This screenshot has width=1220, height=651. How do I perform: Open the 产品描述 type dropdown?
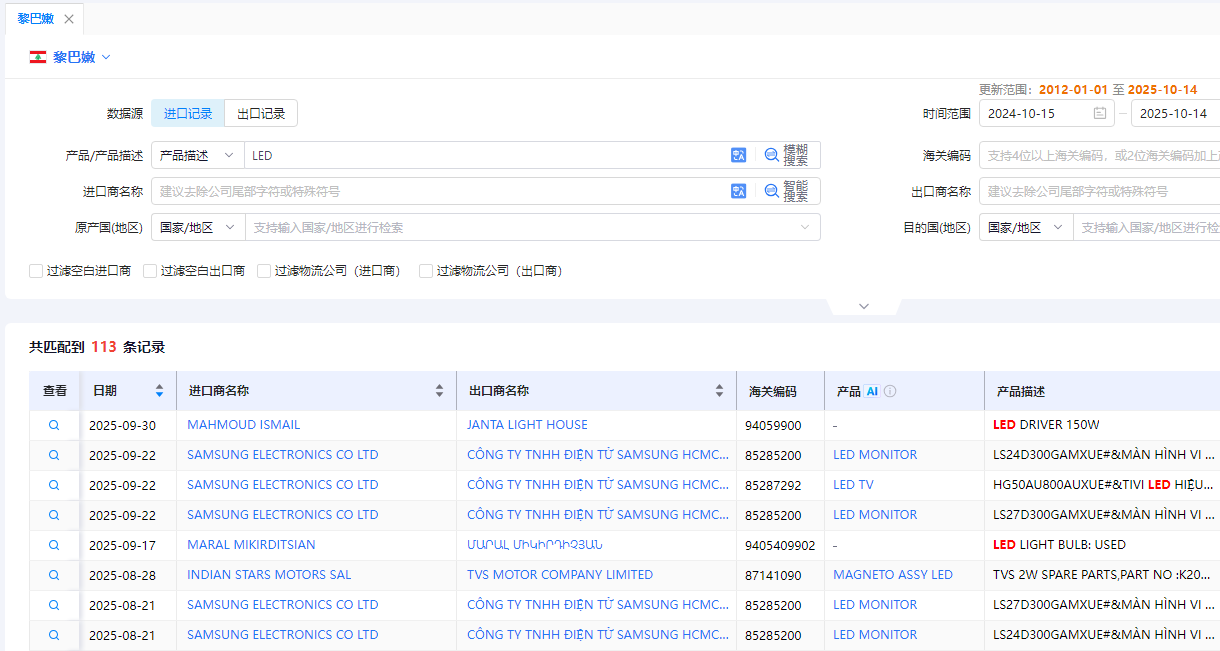click(197, 155)
